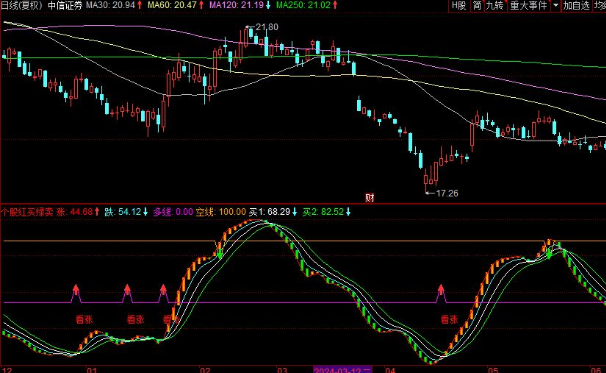Screen dimensions: 606x373
Task: Open the 日线(复权) period selector
Action: click(22, 5)
